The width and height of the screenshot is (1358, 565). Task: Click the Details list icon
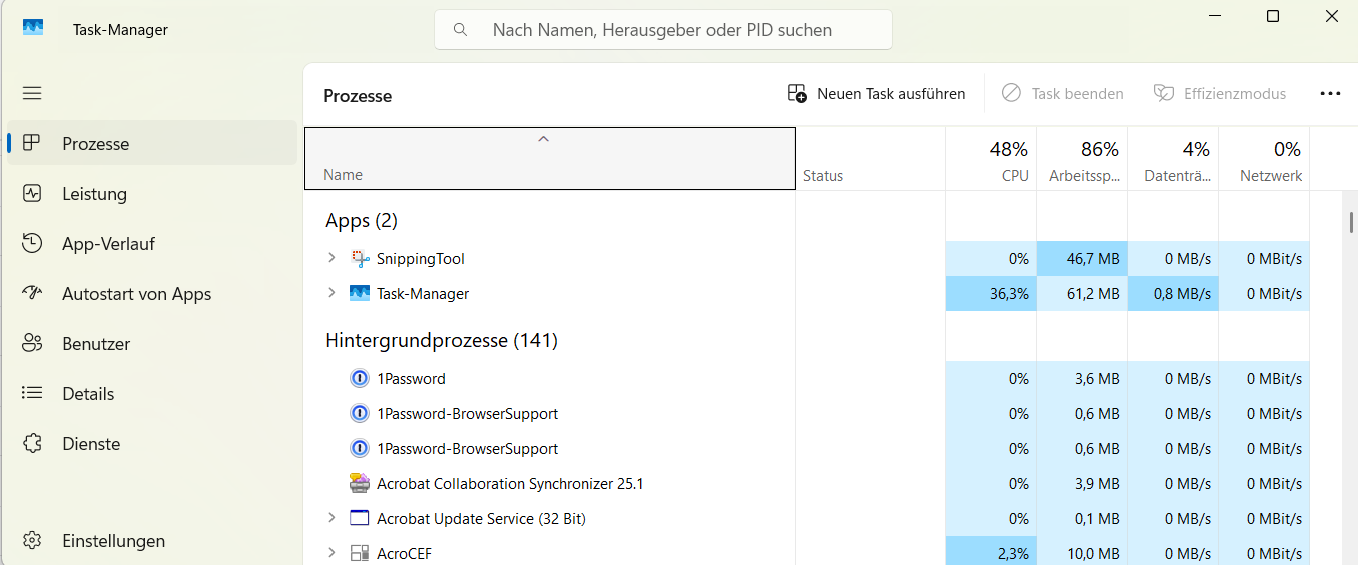[32, 393]
